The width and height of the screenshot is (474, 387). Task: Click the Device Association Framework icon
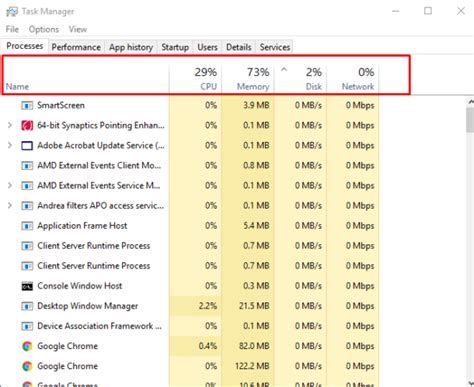27,326
